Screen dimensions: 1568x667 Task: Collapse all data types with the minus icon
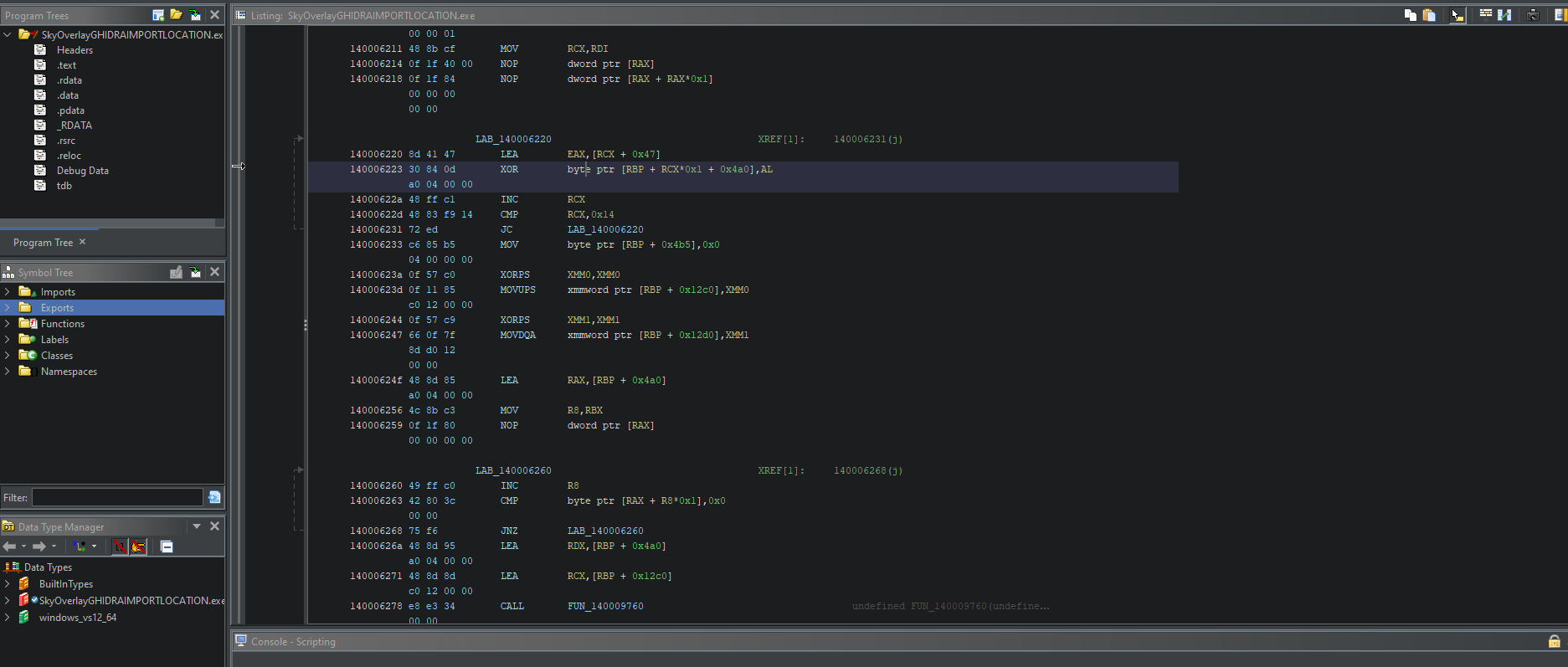tap(167, 546)
